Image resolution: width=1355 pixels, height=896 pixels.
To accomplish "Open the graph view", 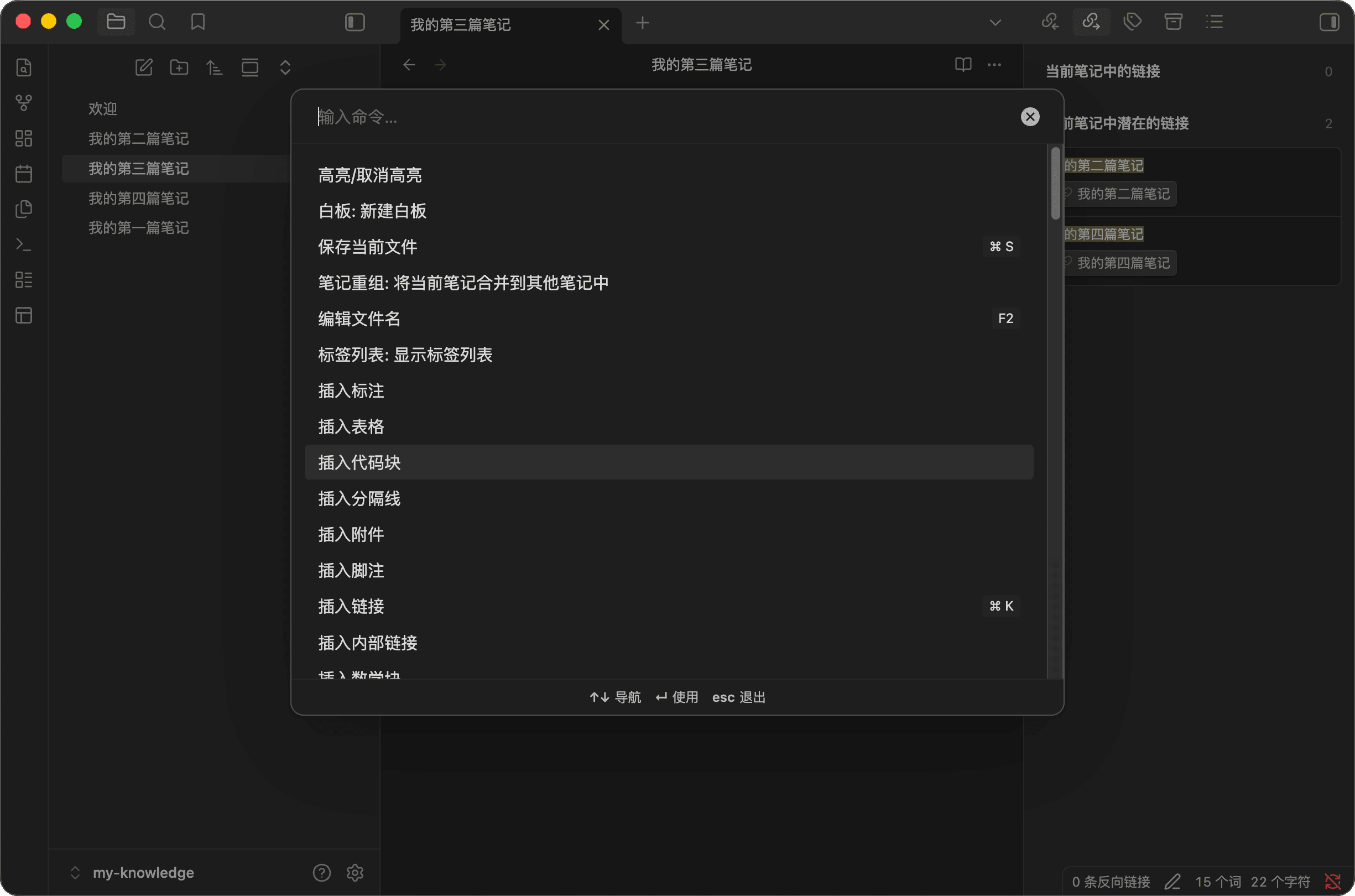I will click(x=23, y=103).
